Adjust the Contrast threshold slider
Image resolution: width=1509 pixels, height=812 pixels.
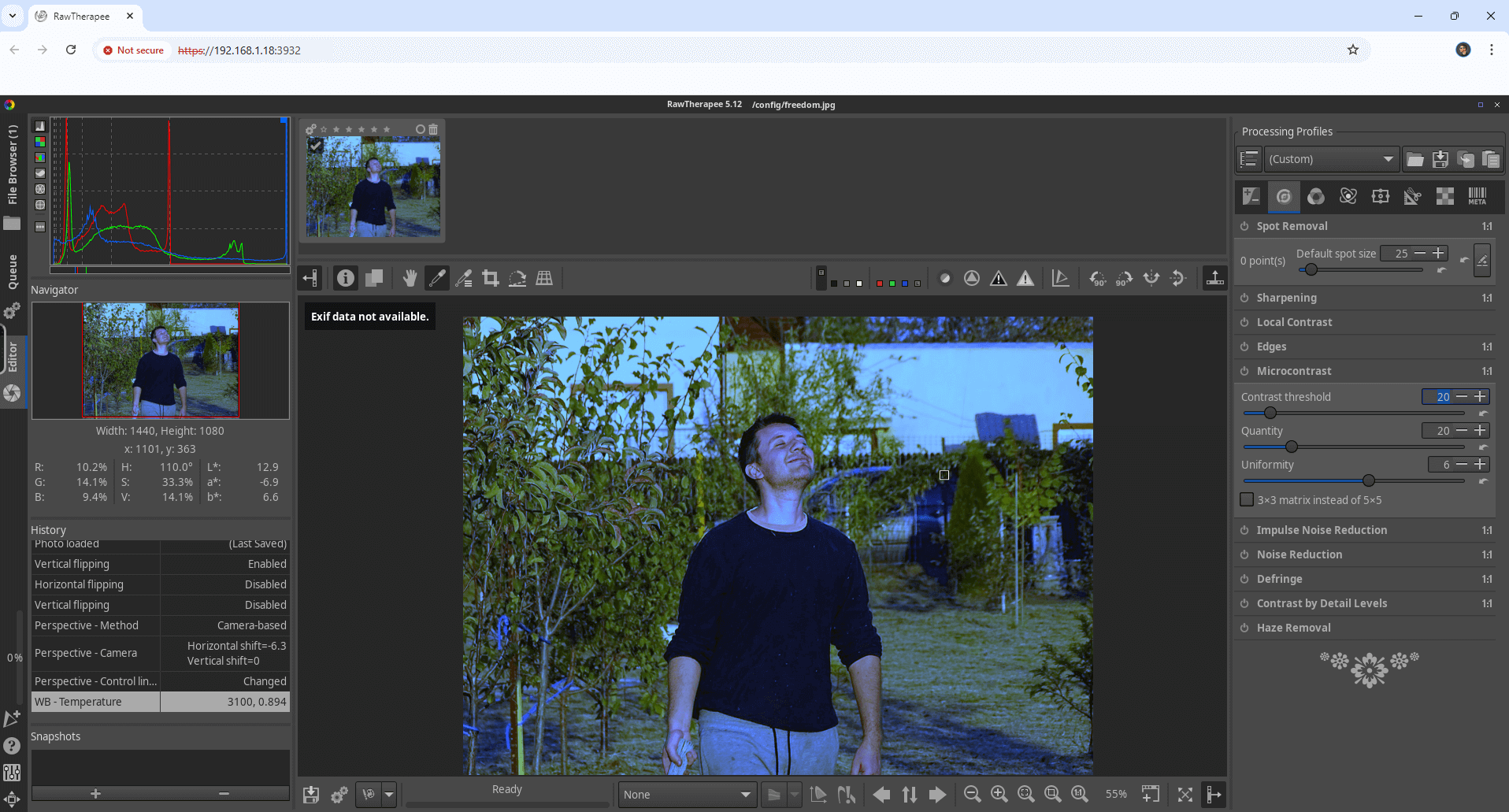[1354, 413]
